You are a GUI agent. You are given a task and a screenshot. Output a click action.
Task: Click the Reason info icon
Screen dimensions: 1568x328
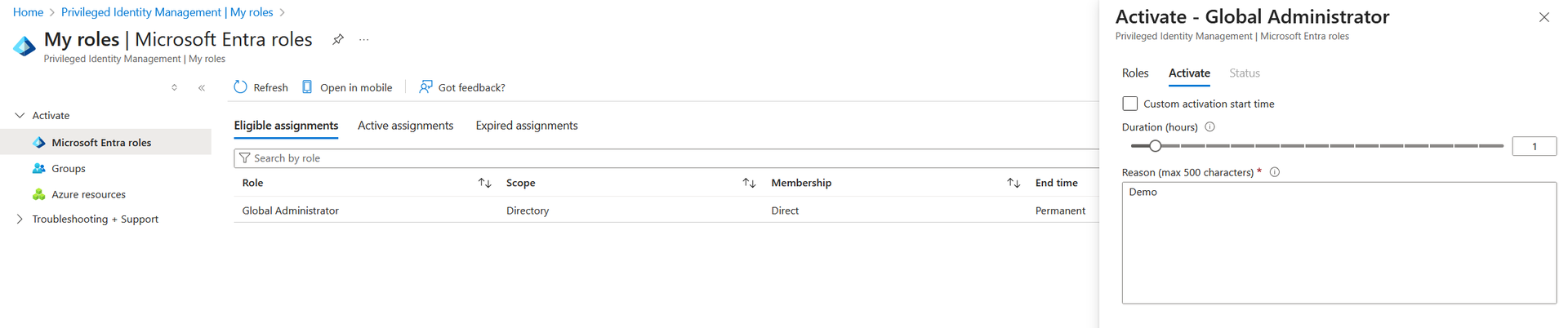tap(1275, 172)
